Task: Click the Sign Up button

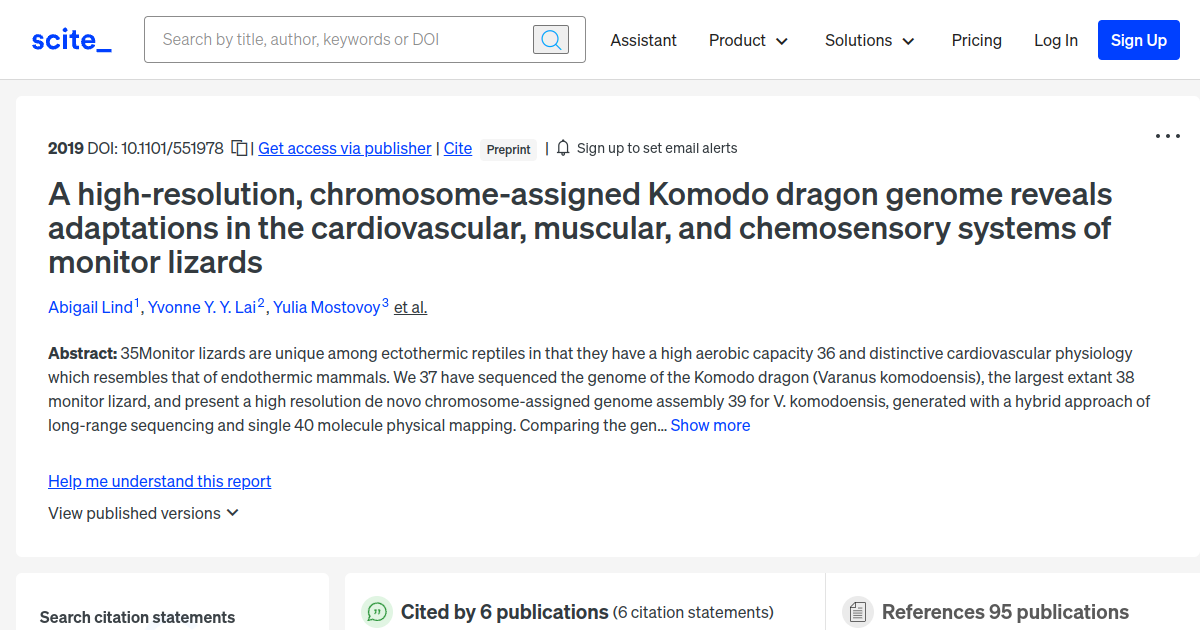Action: (x=1138, y=40)
